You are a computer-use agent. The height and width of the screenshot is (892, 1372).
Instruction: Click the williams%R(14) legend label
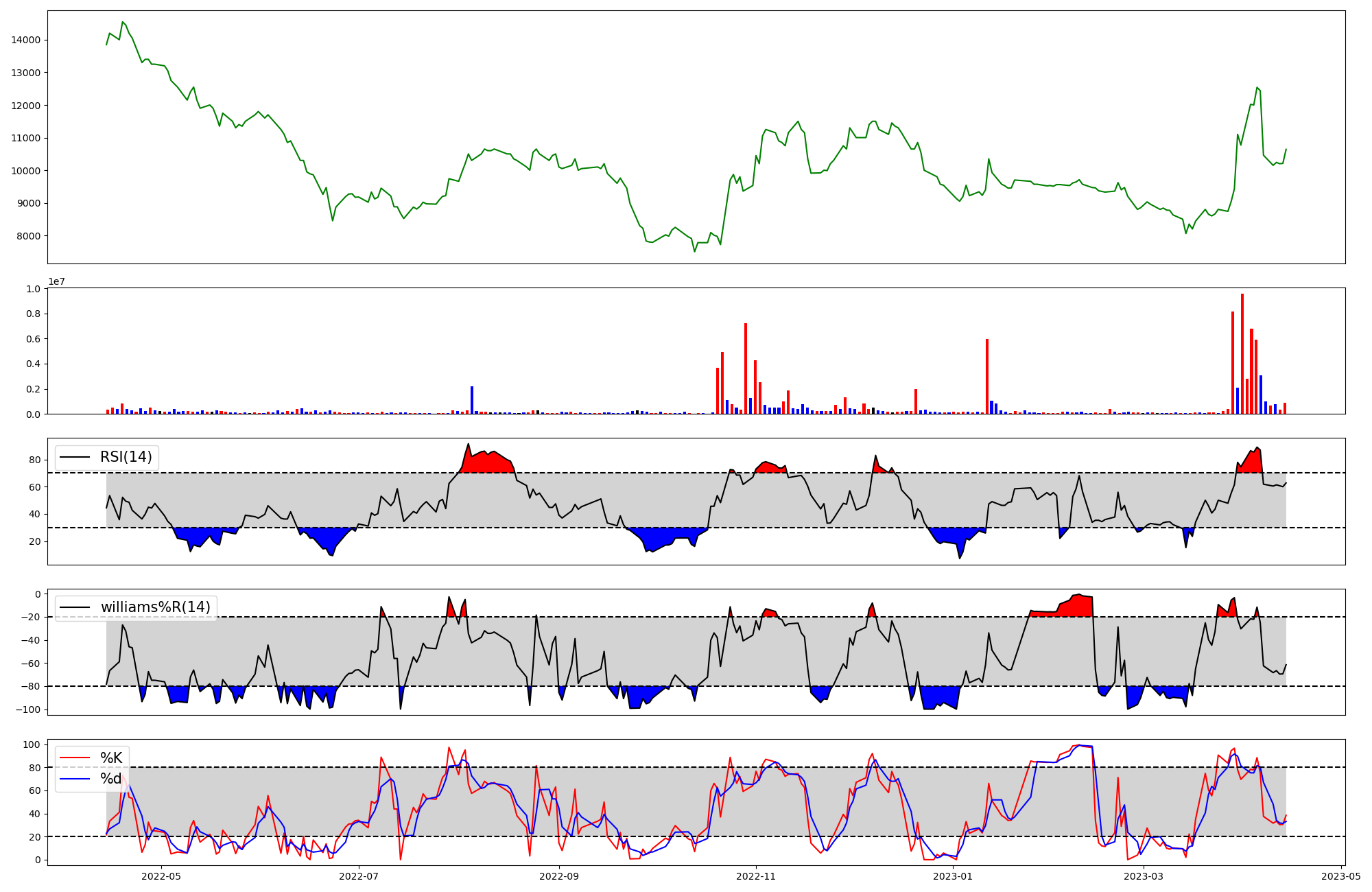coord(155,607)
